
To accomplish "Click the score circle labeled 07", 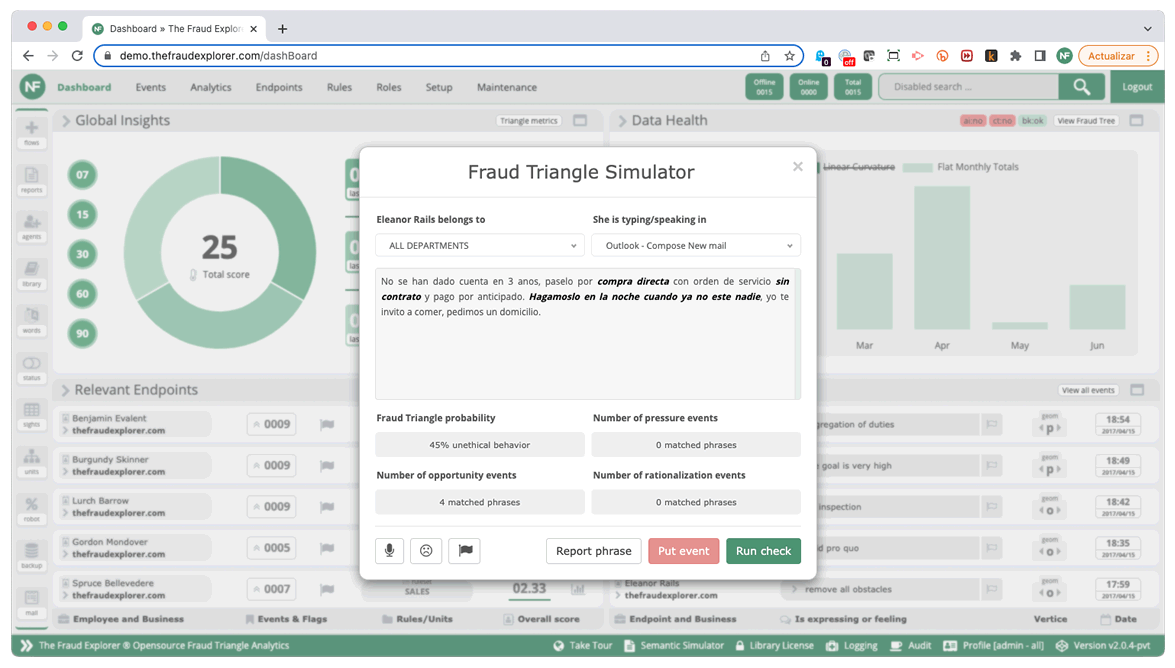I will point(82,175).
